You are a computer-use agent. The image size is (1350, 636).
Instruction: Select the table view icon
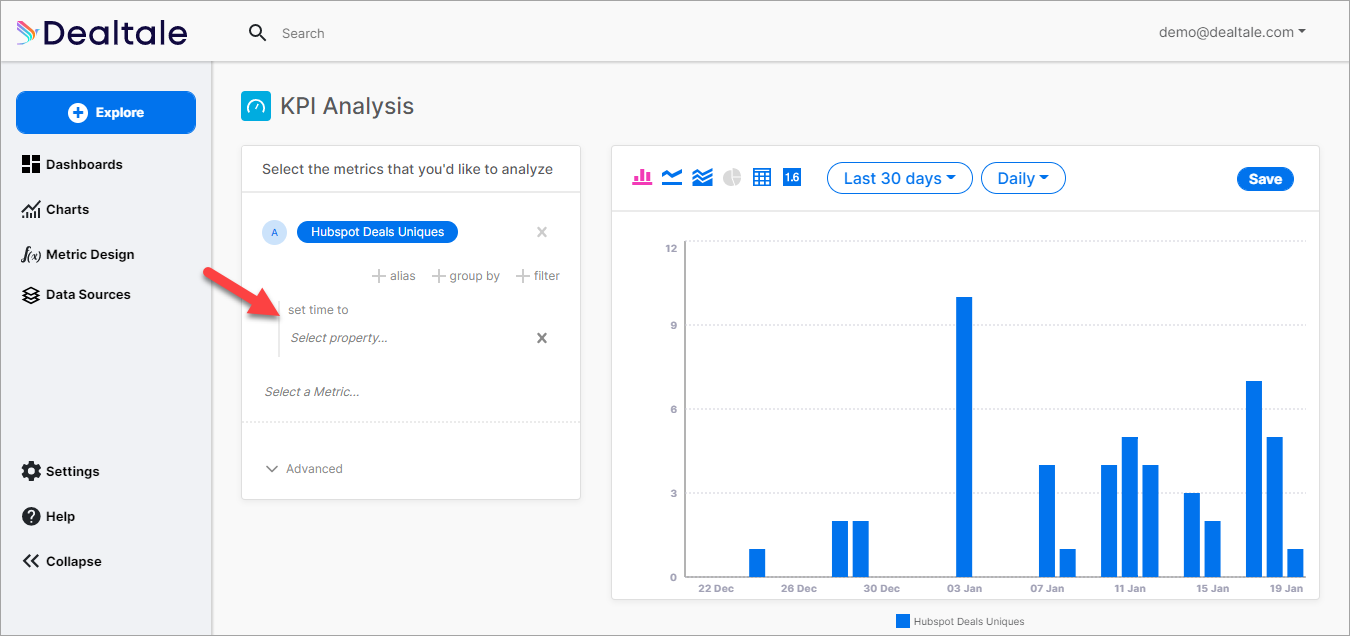click(762, 177)
